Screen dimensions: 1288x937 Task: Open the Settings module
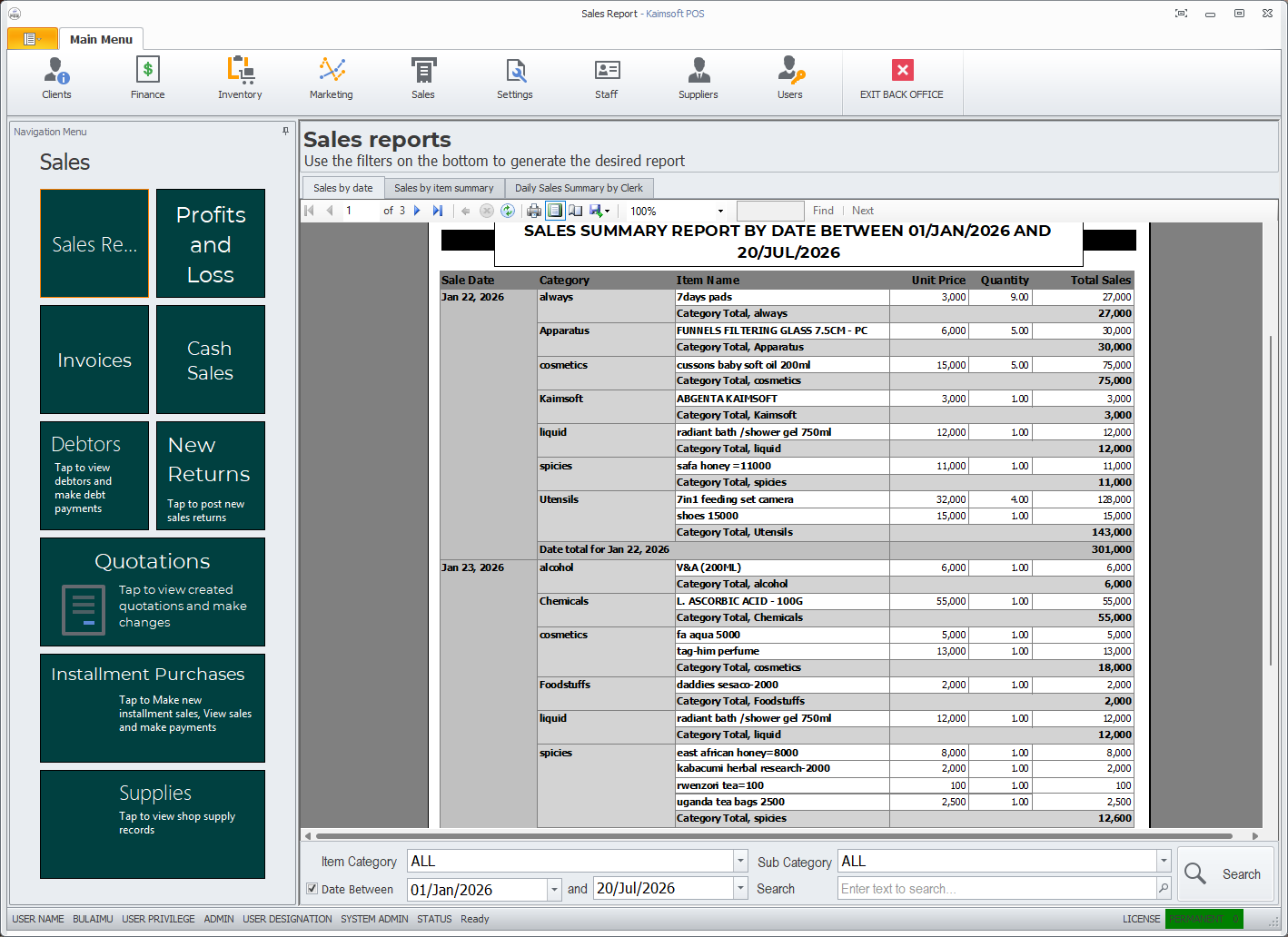point(515,78)
